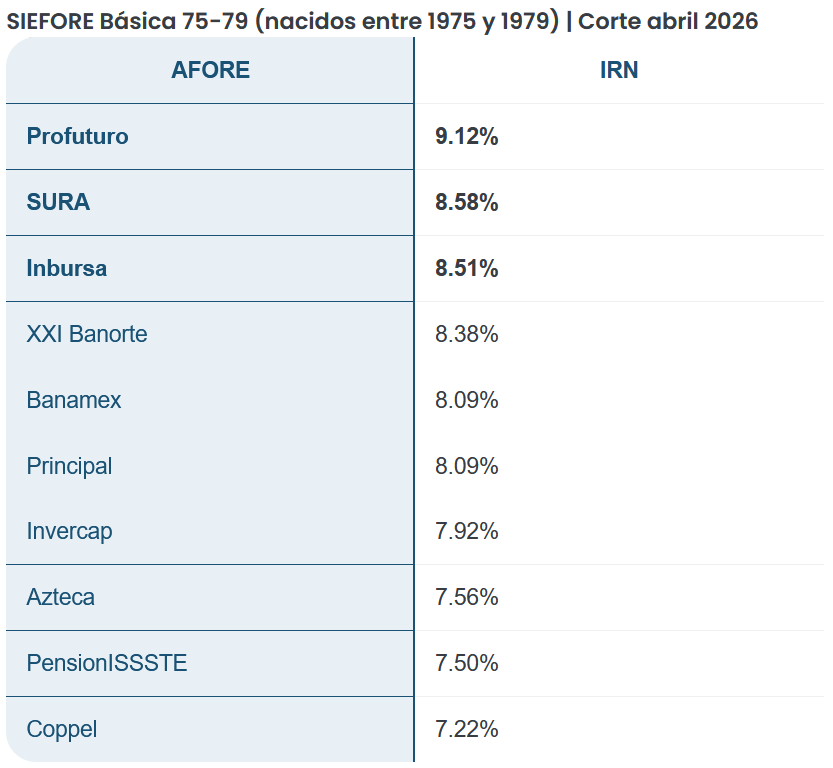Select the XXI Banorte row name
This screenshot has height=768, width=833.
(x=87, y=334)
